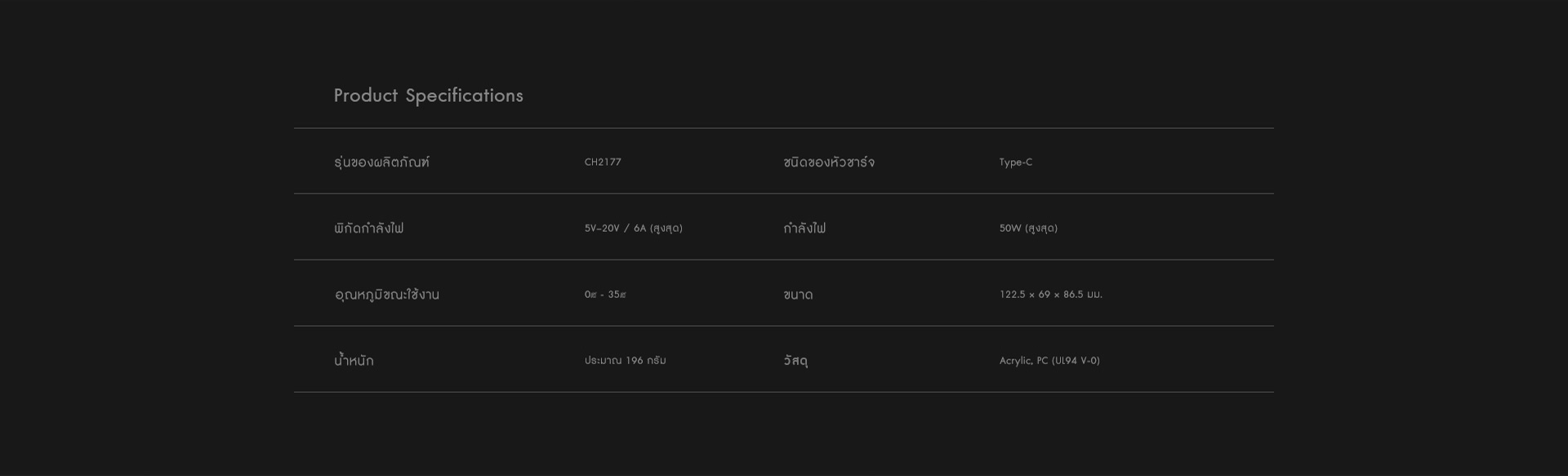This screenshot has width=1568, height=476.
Task: Click the พิกัดกำลังไฟ label
Action: [x=368, y=229]
